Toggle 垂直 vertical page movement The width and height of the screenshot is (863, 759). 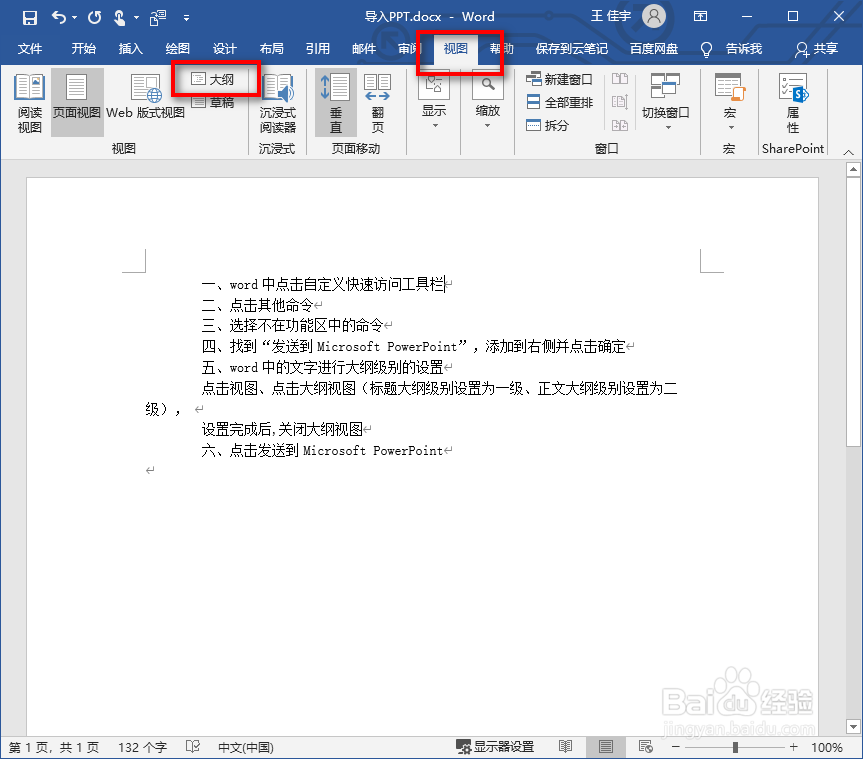(x=336, y=103)
